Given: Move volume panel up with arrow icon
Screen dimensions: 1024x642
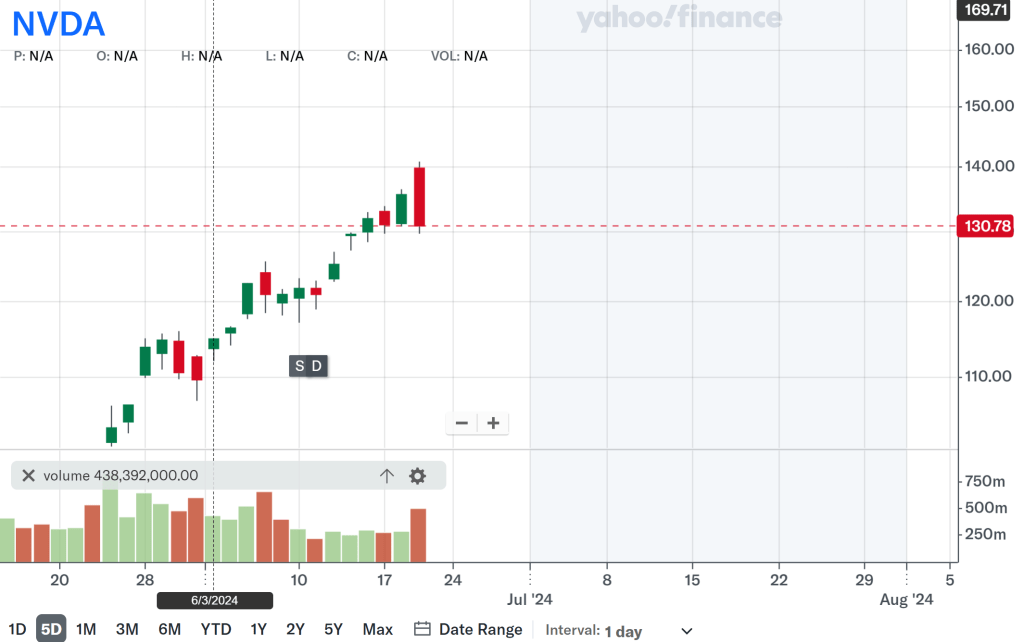Looking at the screenshot, I should pos(387,476).
